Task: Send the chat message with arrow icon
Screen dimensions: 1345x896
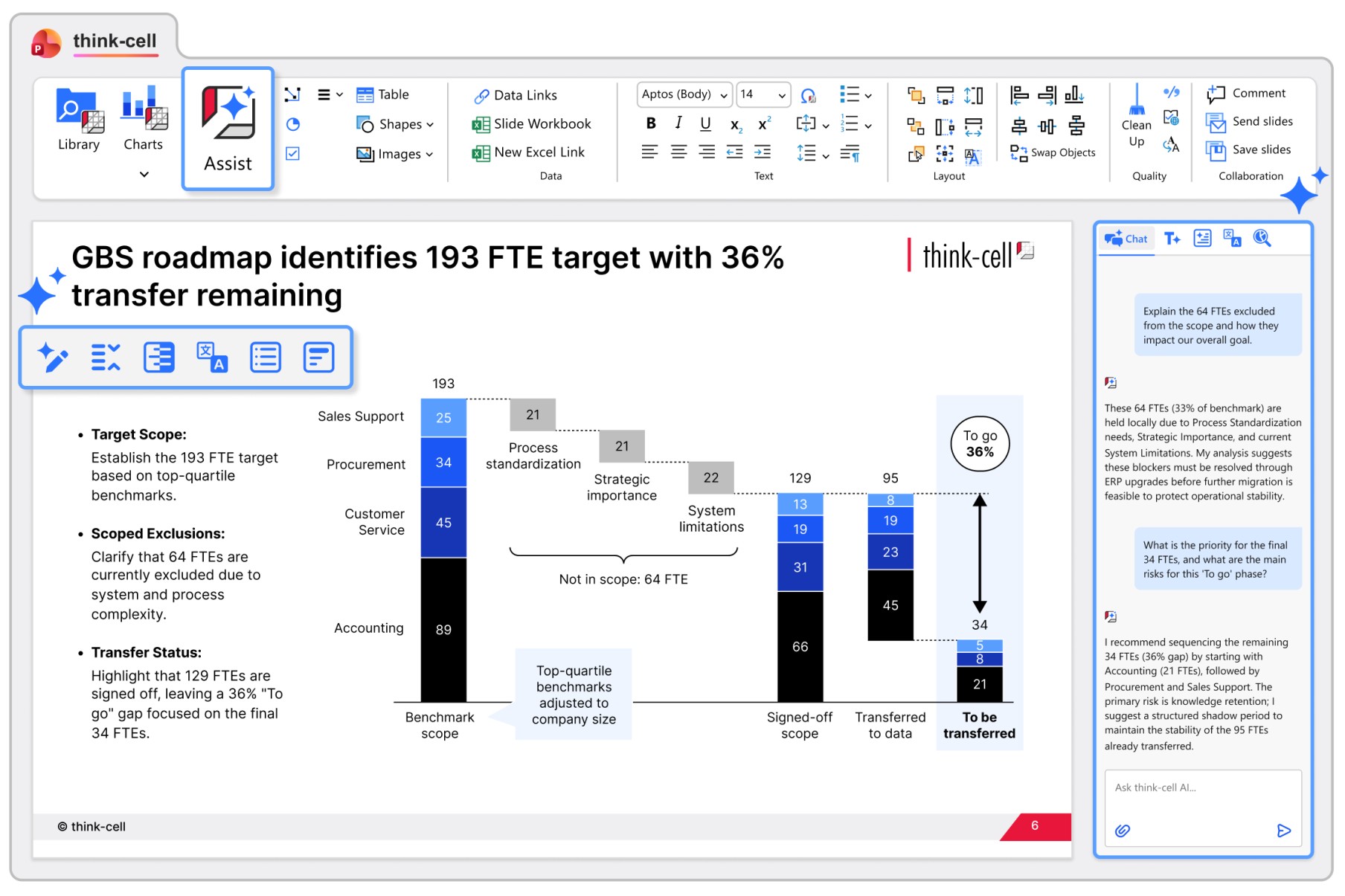Action: point(1283,831)
